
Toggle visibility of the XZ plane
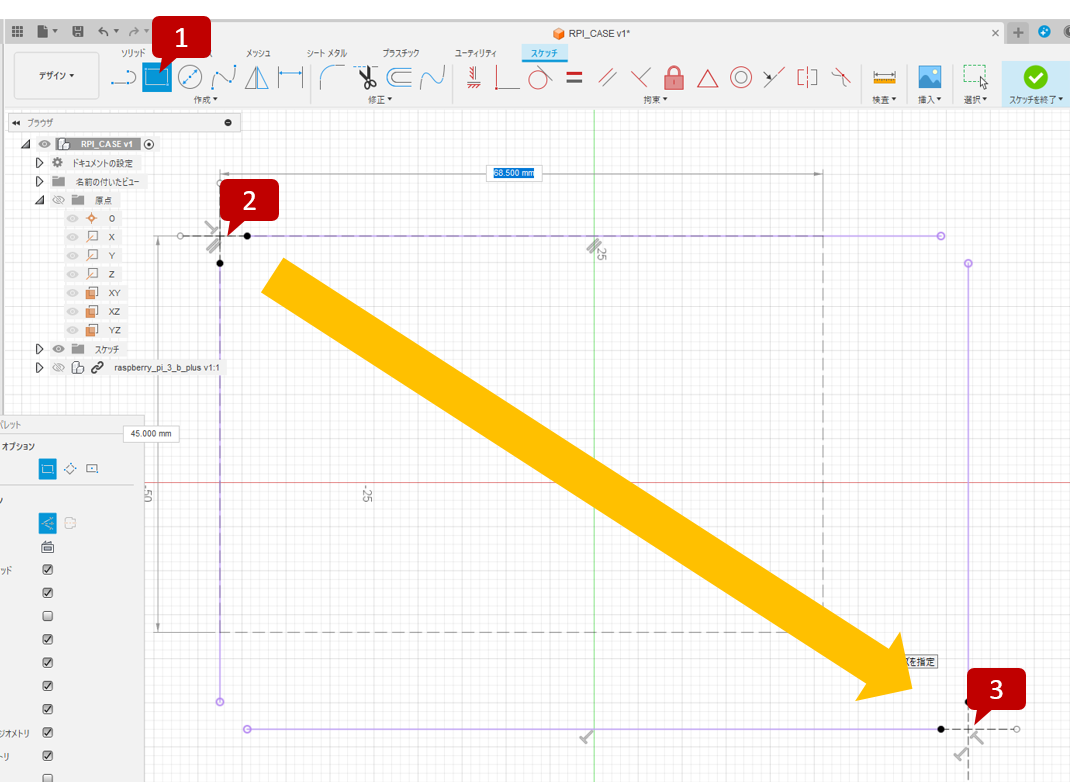[x=72, y=311]
